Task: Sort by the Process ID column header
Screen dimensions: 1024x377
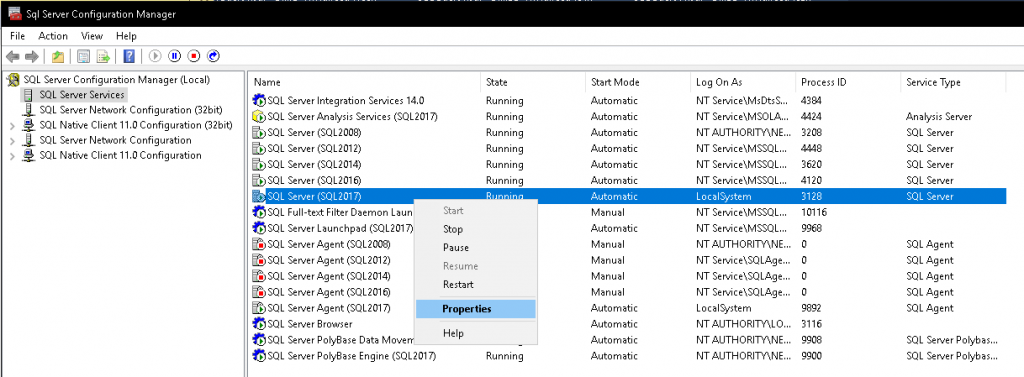Action: 848,82
